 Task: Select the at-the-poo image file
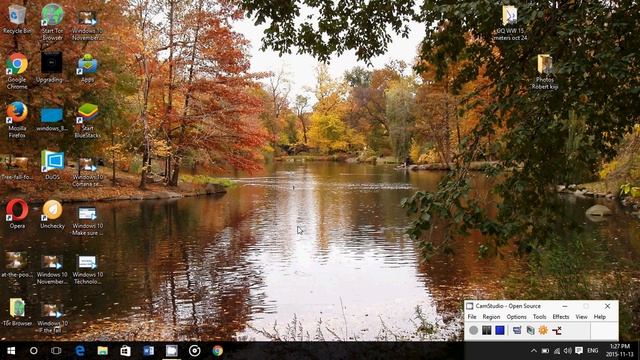point(16,264)
